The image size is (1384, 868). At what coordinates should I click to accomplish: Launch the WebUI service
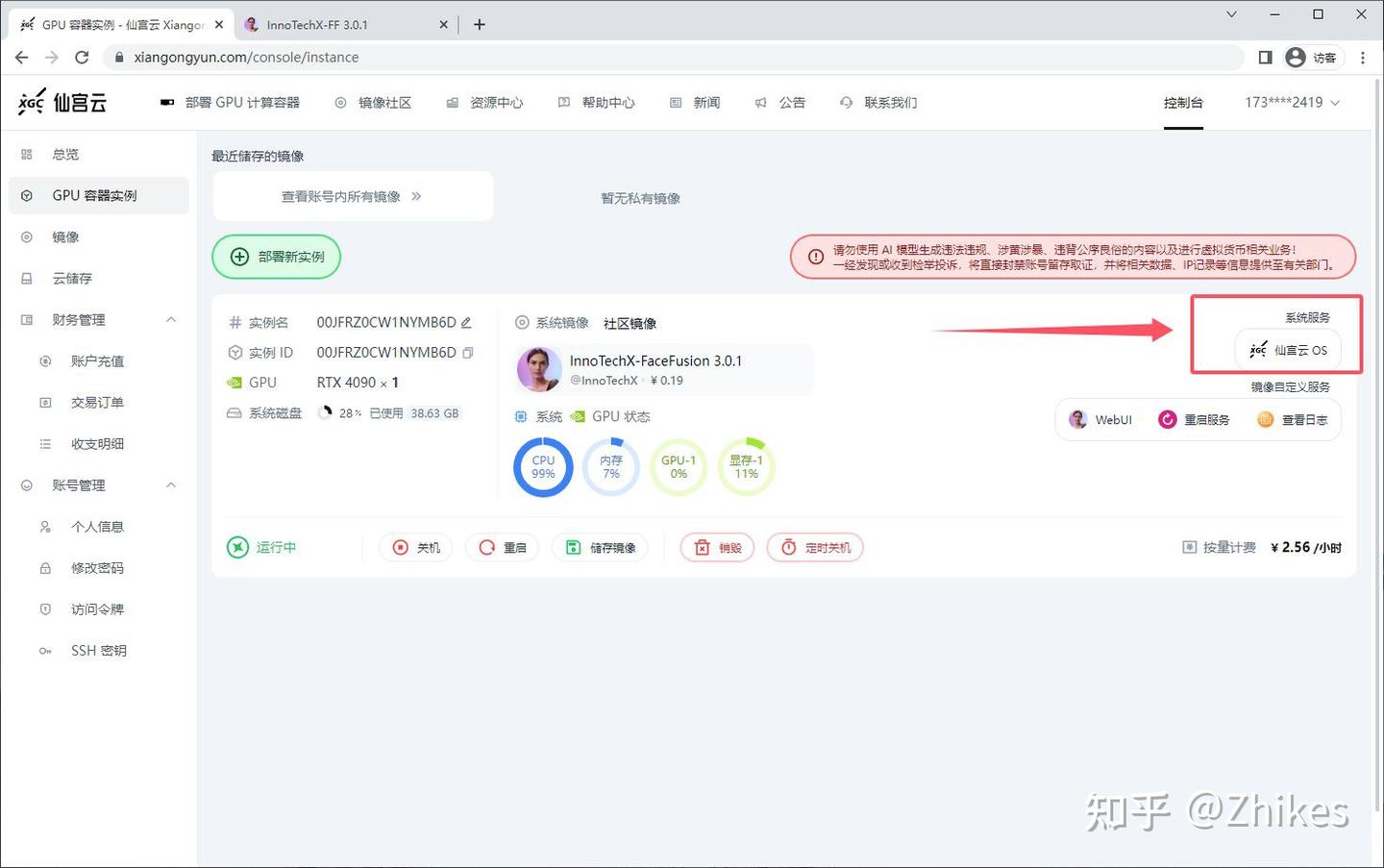tap(1101, 420)
